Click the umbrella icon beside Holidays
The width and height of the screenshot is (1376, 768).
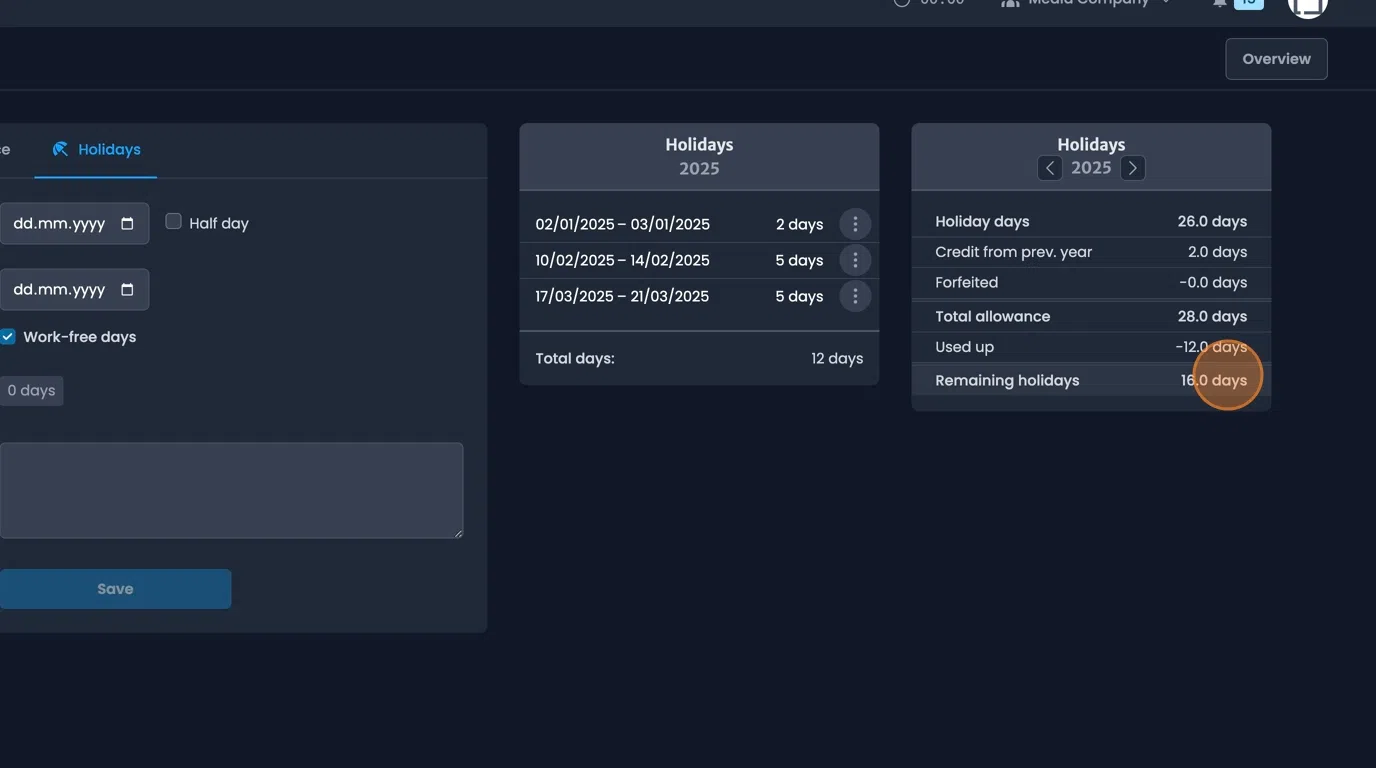[59, 148]
